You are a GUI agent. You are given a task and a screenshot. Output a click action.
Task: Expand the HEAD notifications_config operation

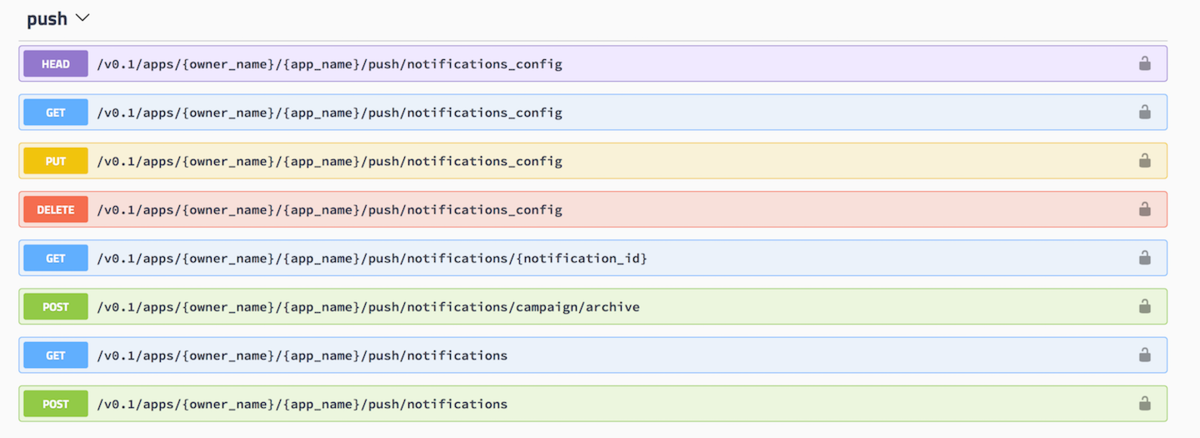(x=593, y=64)
